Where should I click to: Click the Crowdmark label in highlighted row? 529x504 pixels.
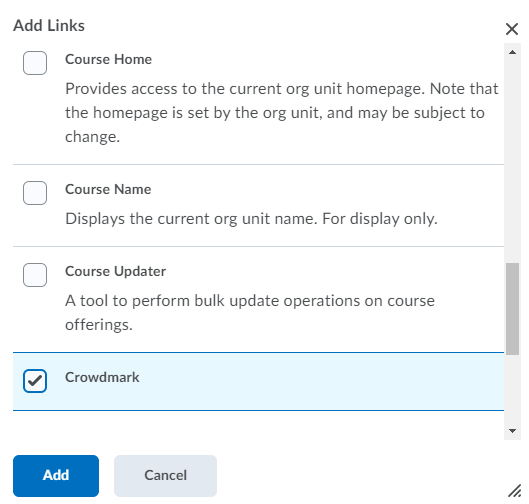[102, 377]
